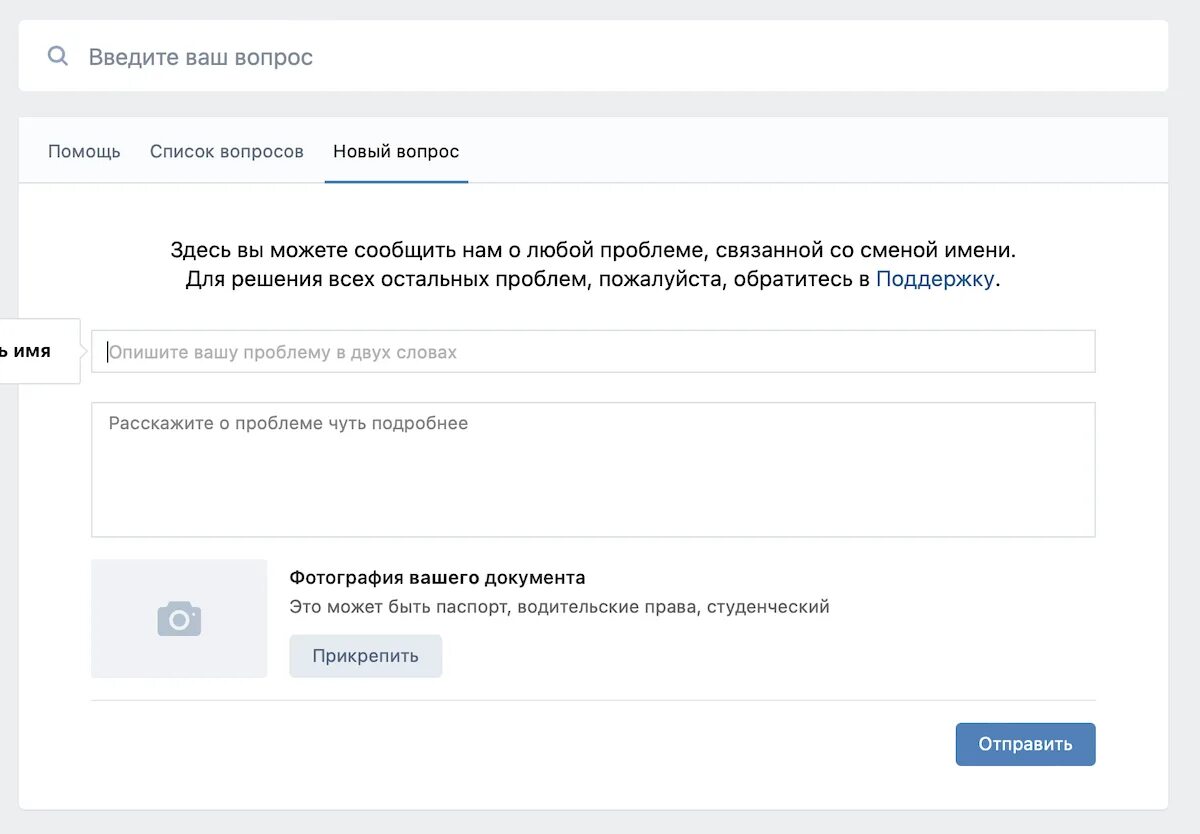Click the hint text "Это может быть паспорт"
This screenshot has height=834, width=1200.
(399, 607)
